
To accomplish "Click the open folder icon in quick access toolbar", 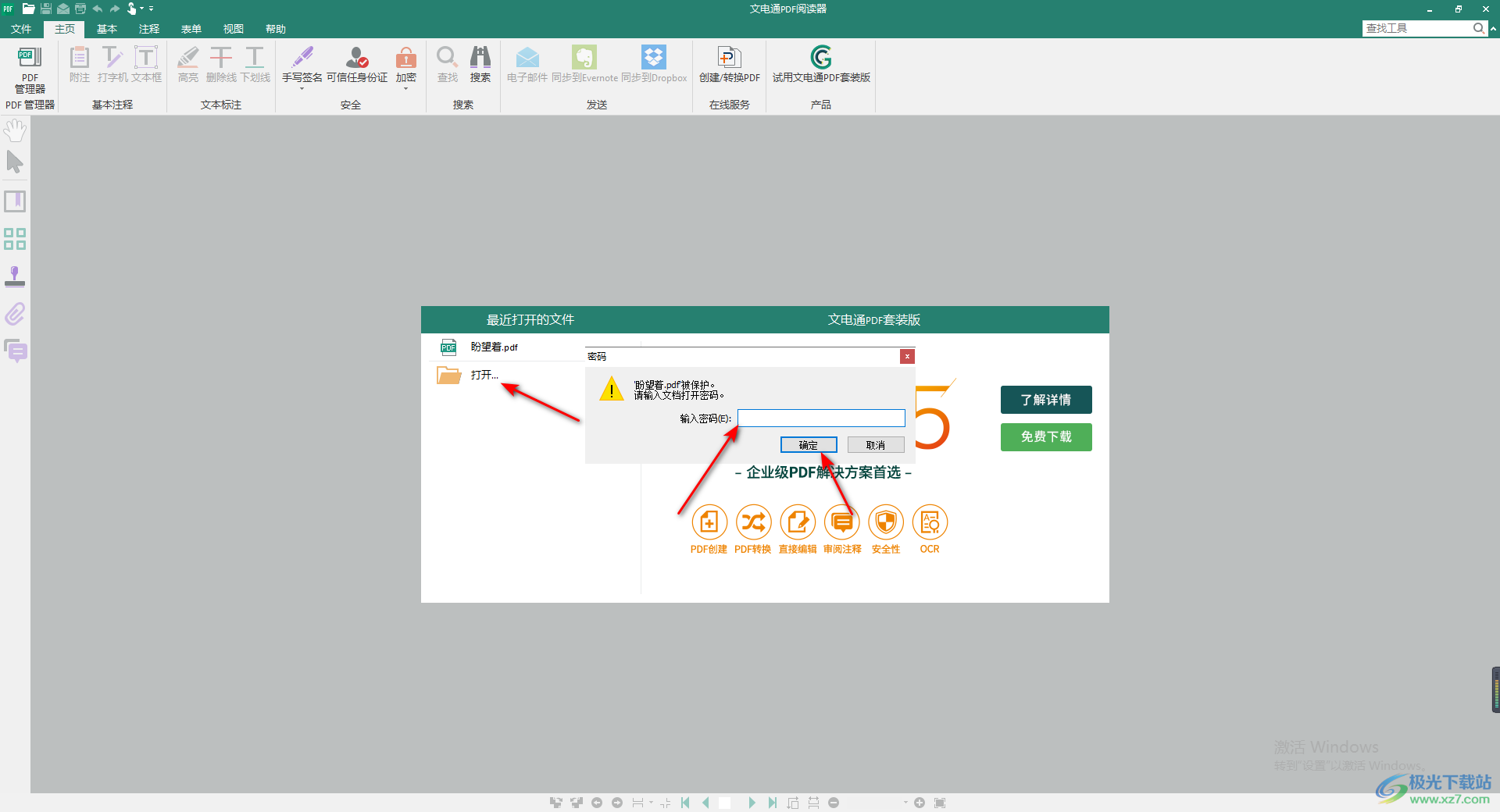I will [x=29, y=9].
